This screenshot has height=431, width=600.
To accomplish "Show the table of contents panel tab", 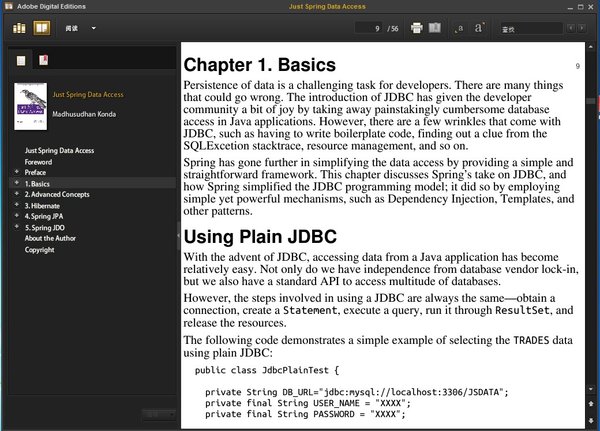I will (21, 60).
